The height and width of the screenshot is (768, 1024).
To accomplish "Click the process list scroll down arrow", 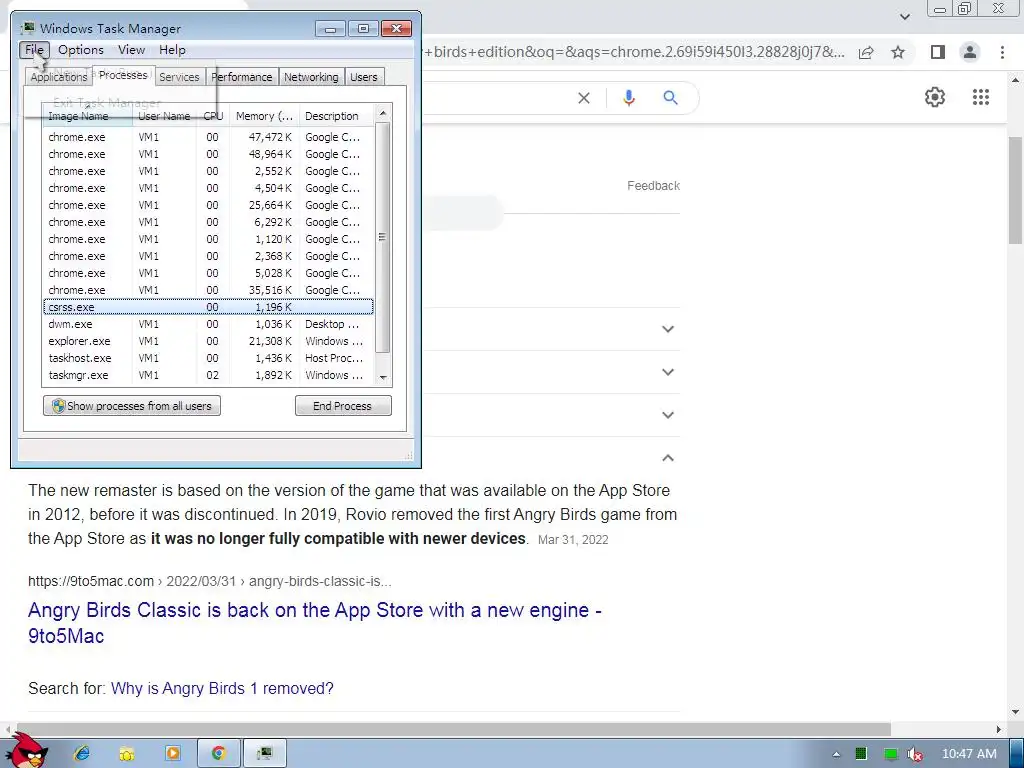I will point(383,377).
